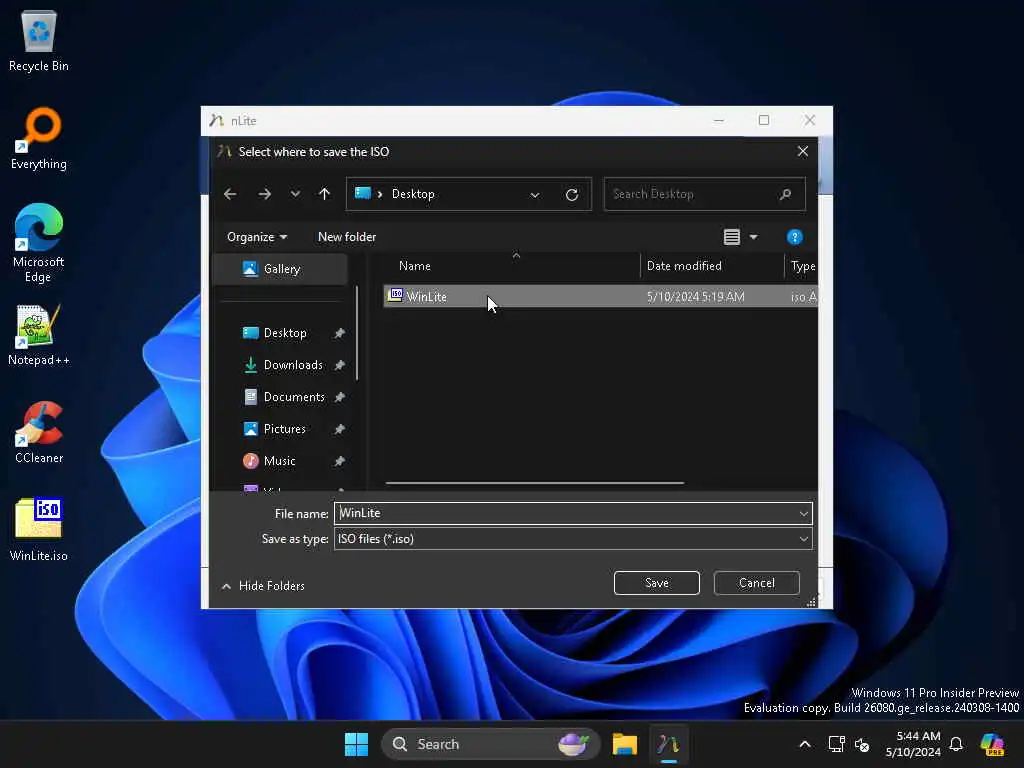Open File Explorer from taskbar
Viewport: 1024px width, 768px height.
624,744
